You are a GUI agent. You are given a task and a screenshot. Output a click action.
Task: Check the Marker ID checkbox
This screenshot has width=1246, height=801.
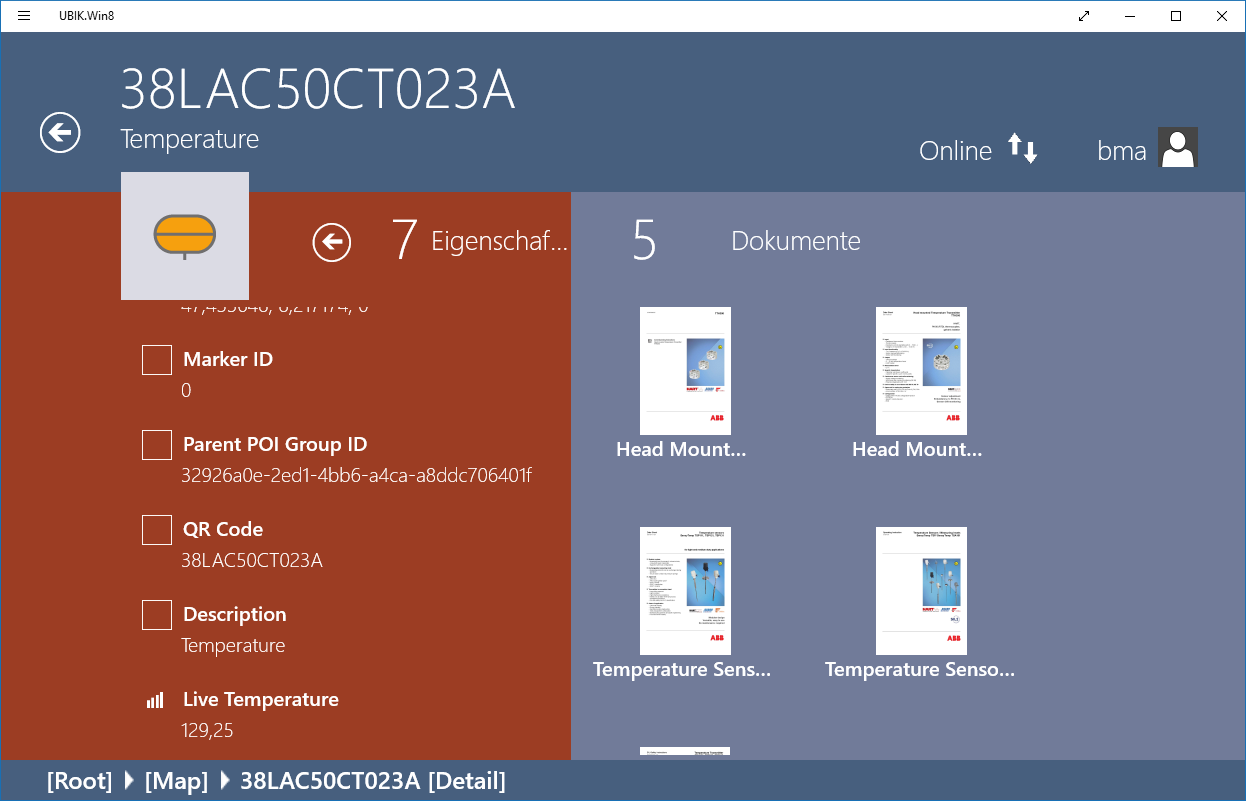(157, 360)
